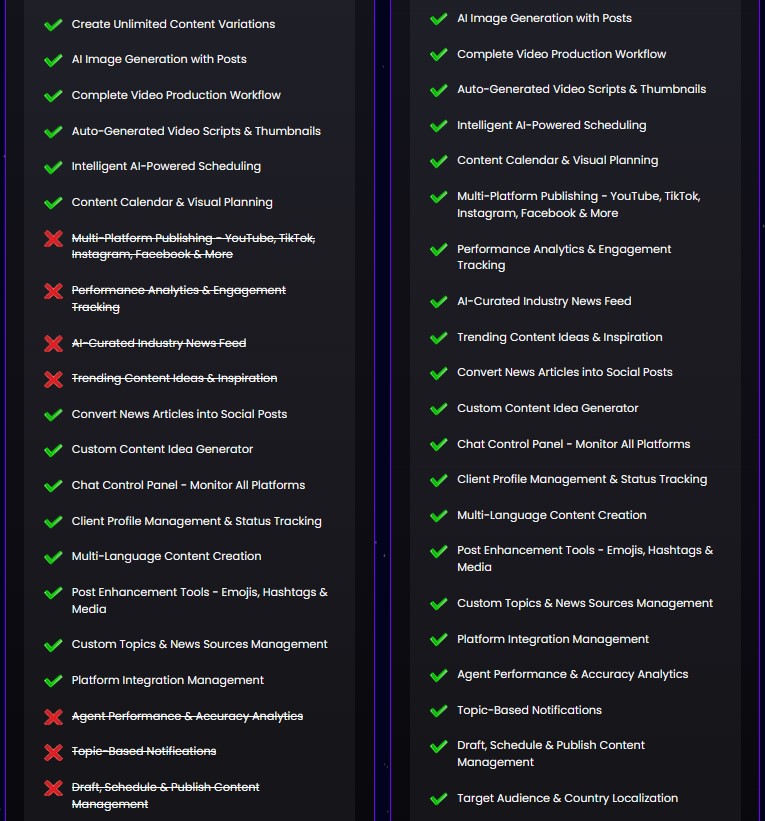The width and height of the screenshot is (765, 821).
Task: Click Create Unlimited Content Variations feature text
Action: pyautogui.click(x=173, y=24)
